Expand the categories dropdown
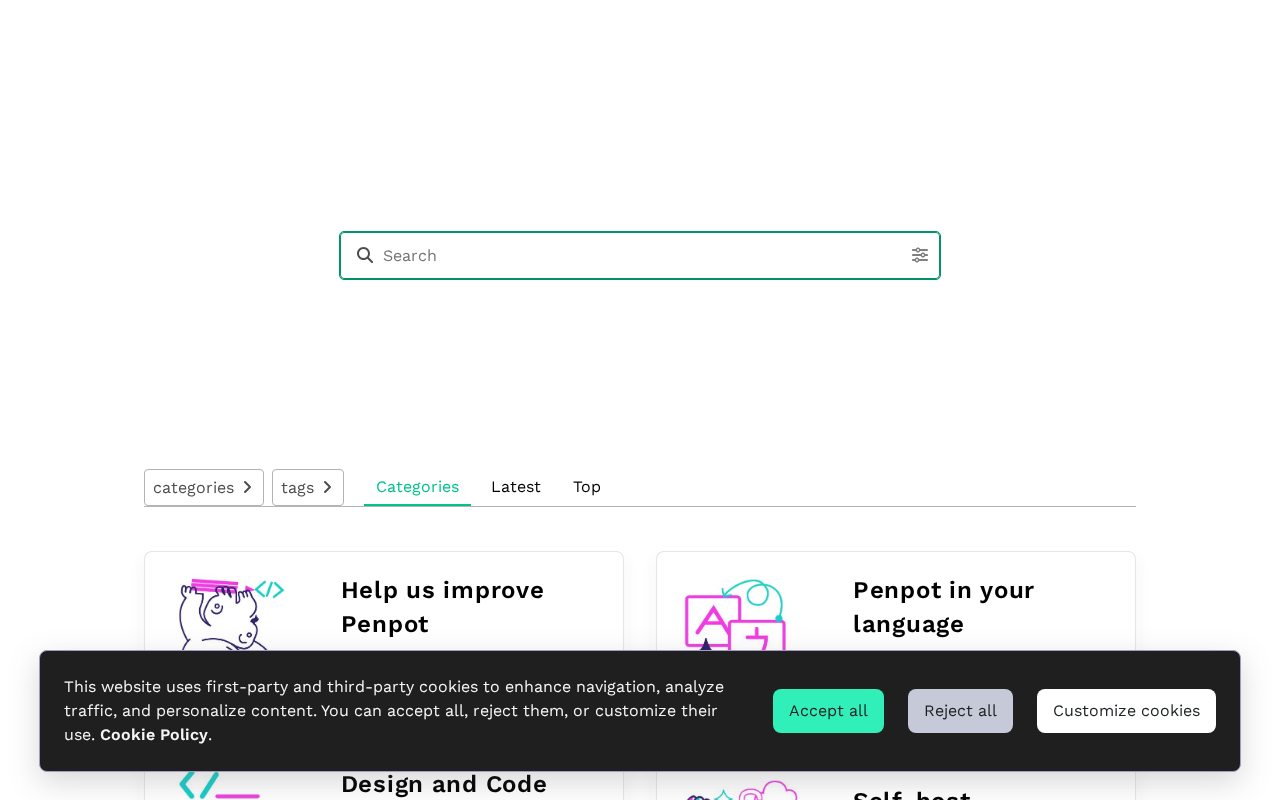The image size is (1280, 800). click(204, 487)
